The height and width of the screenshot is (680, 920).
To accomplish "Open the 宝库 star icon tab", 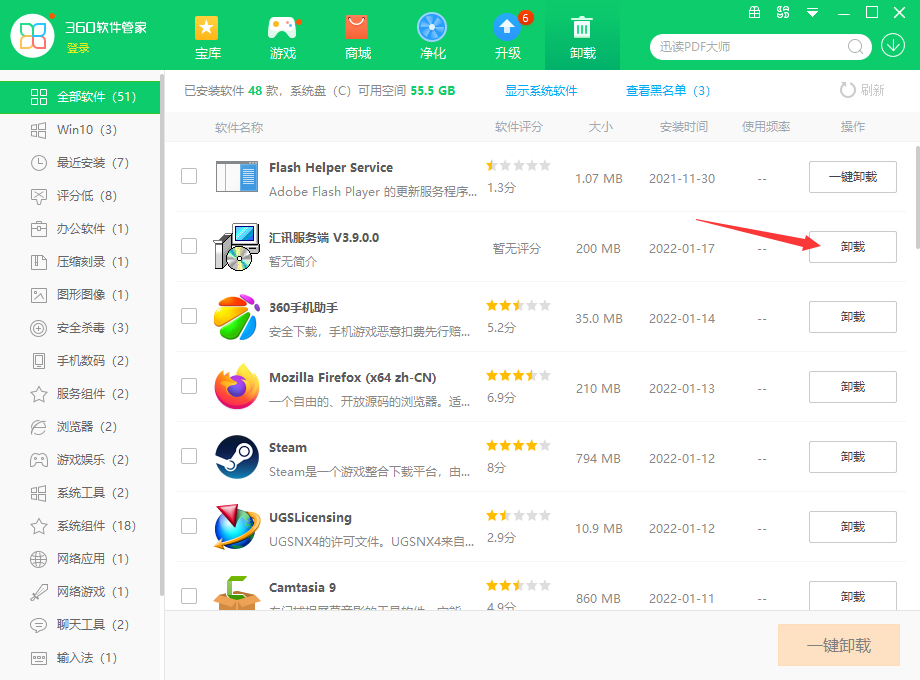I will tap(207, 38).
